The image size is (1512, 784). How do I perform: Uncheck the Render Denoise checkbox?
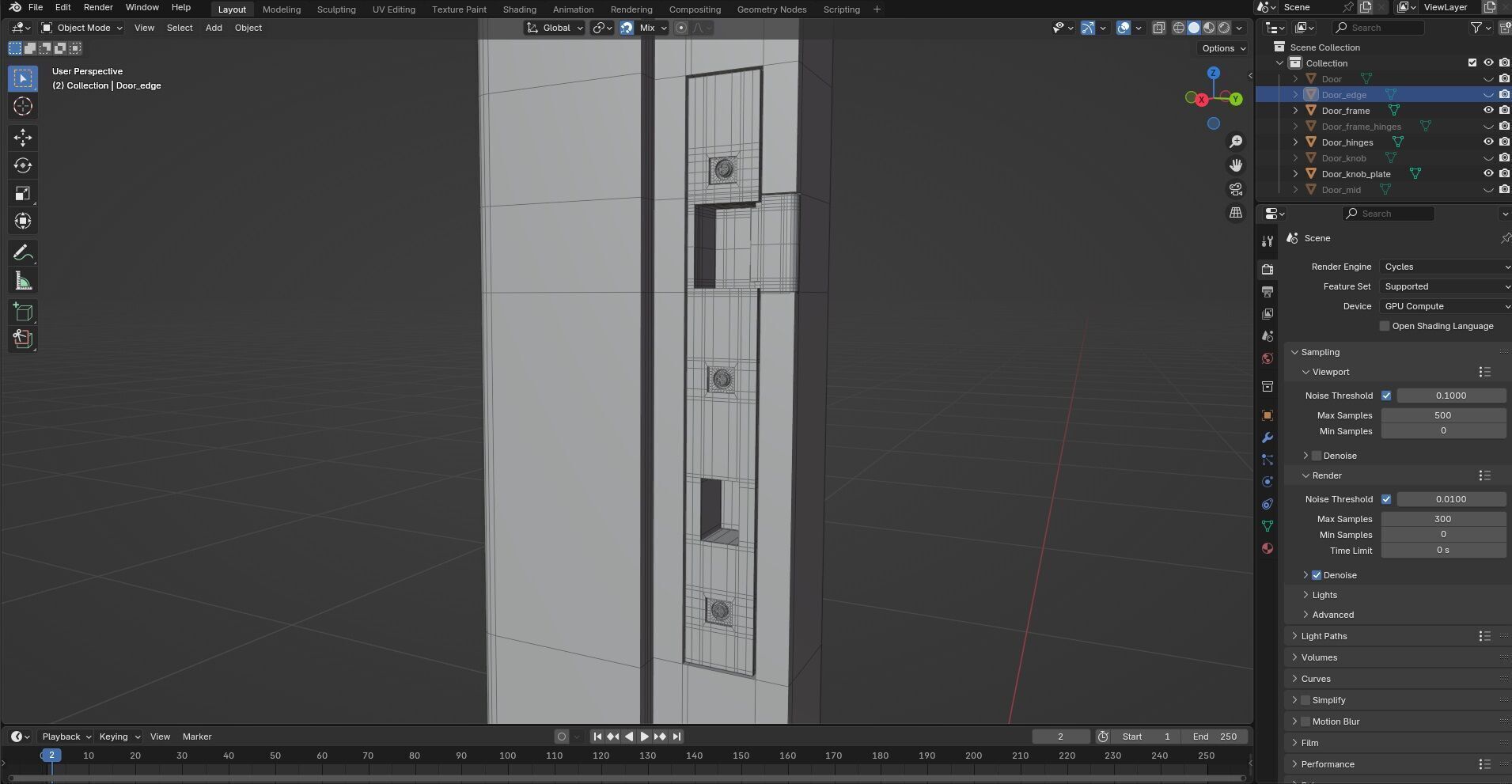click(1317, 575)
